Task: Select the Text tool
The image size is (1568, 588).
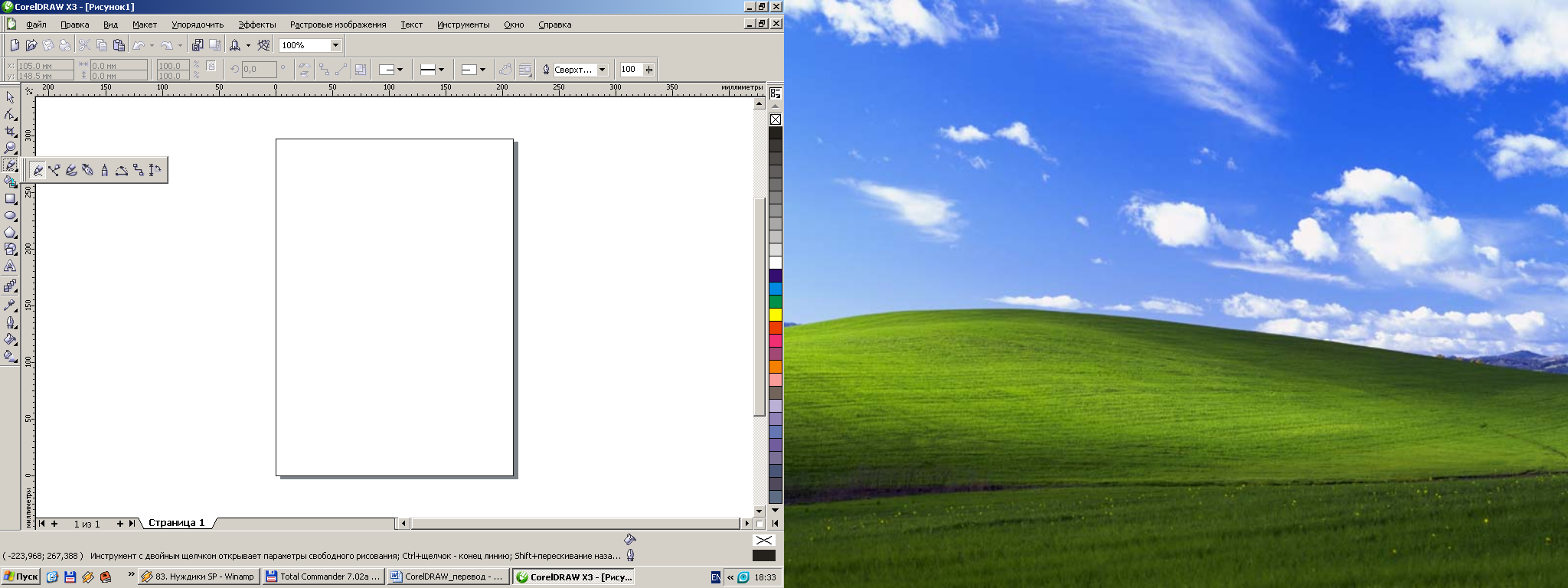Action: [x=10, y=266]
